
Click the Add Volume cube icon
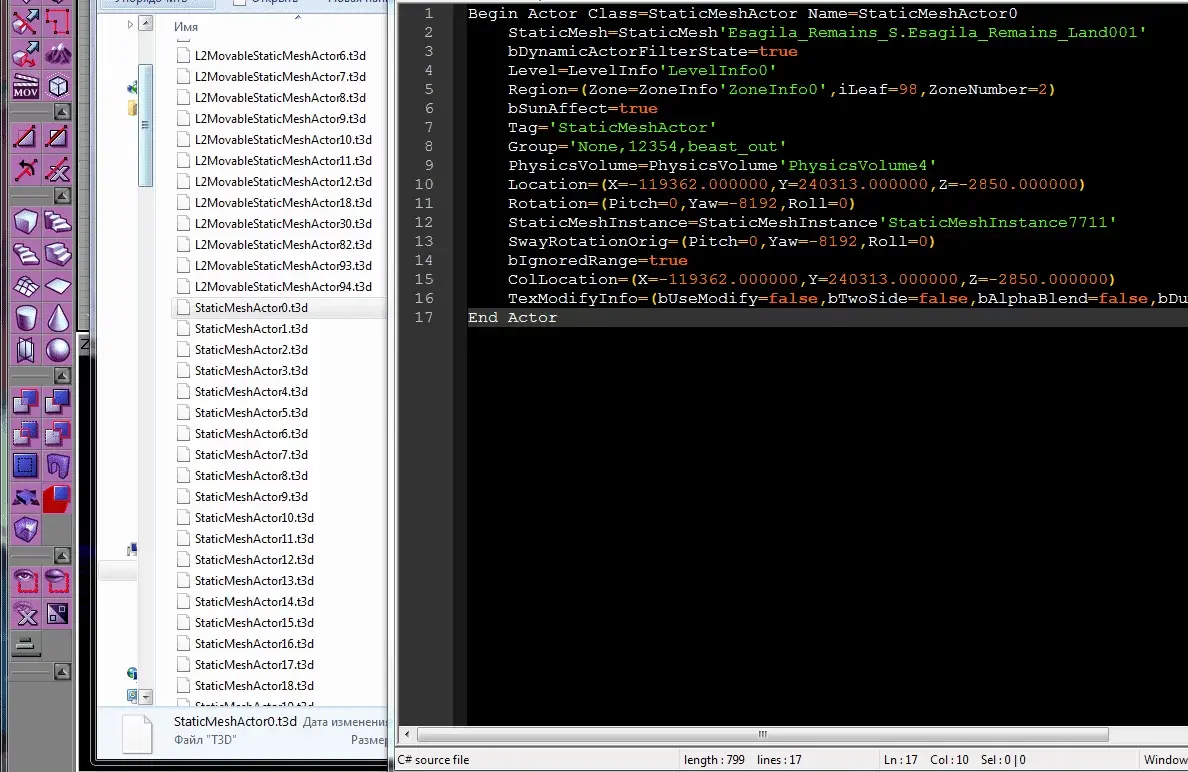[25, 530]
